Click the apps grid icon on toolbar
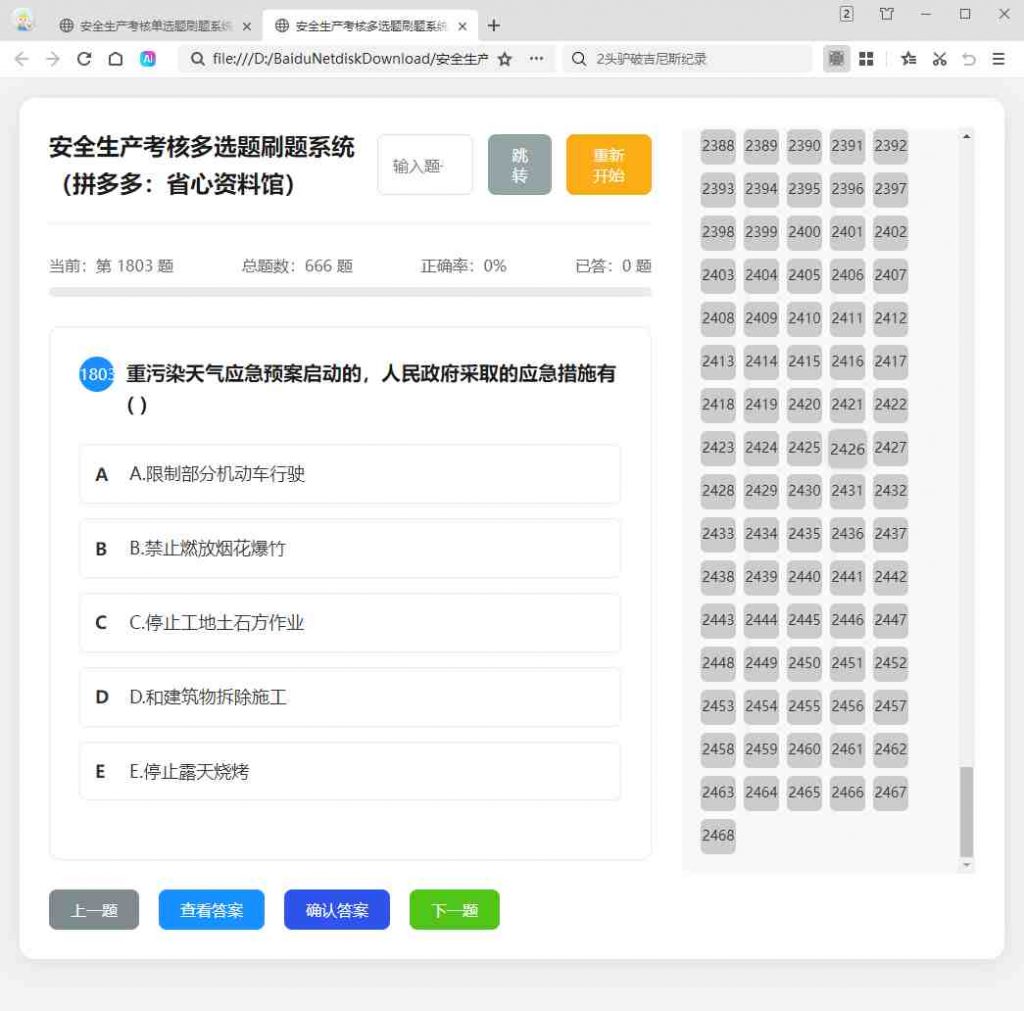1024x1011 pixels. click(866, 60)
